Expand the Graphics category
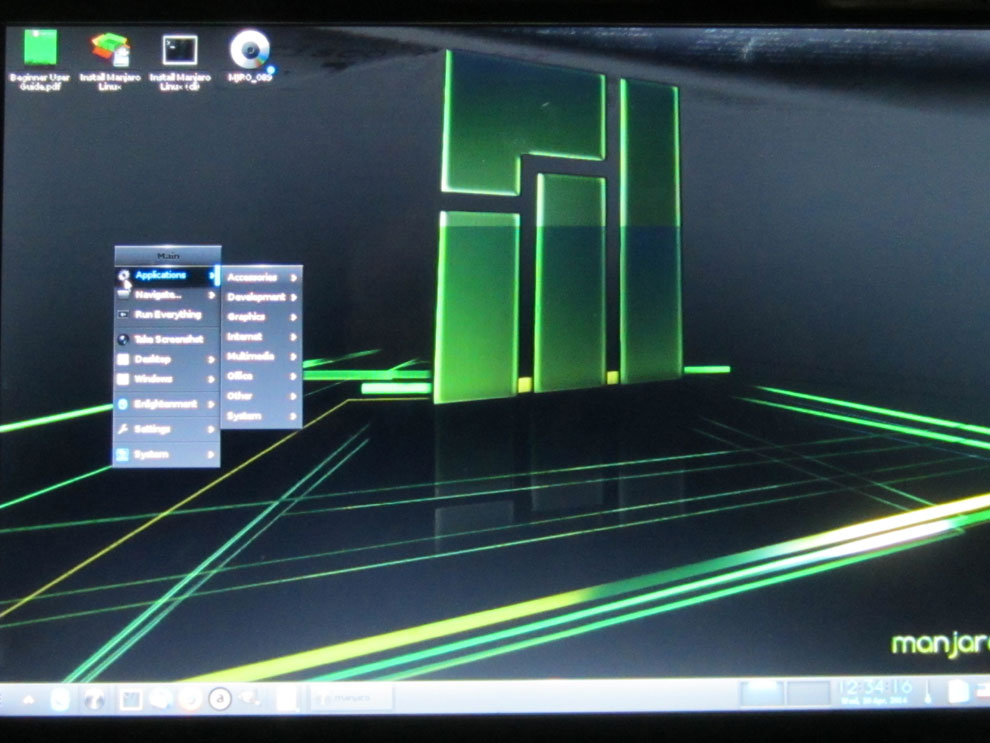This screenshot has height=743, width=990. pyautogui.click(x=261, y=317)
